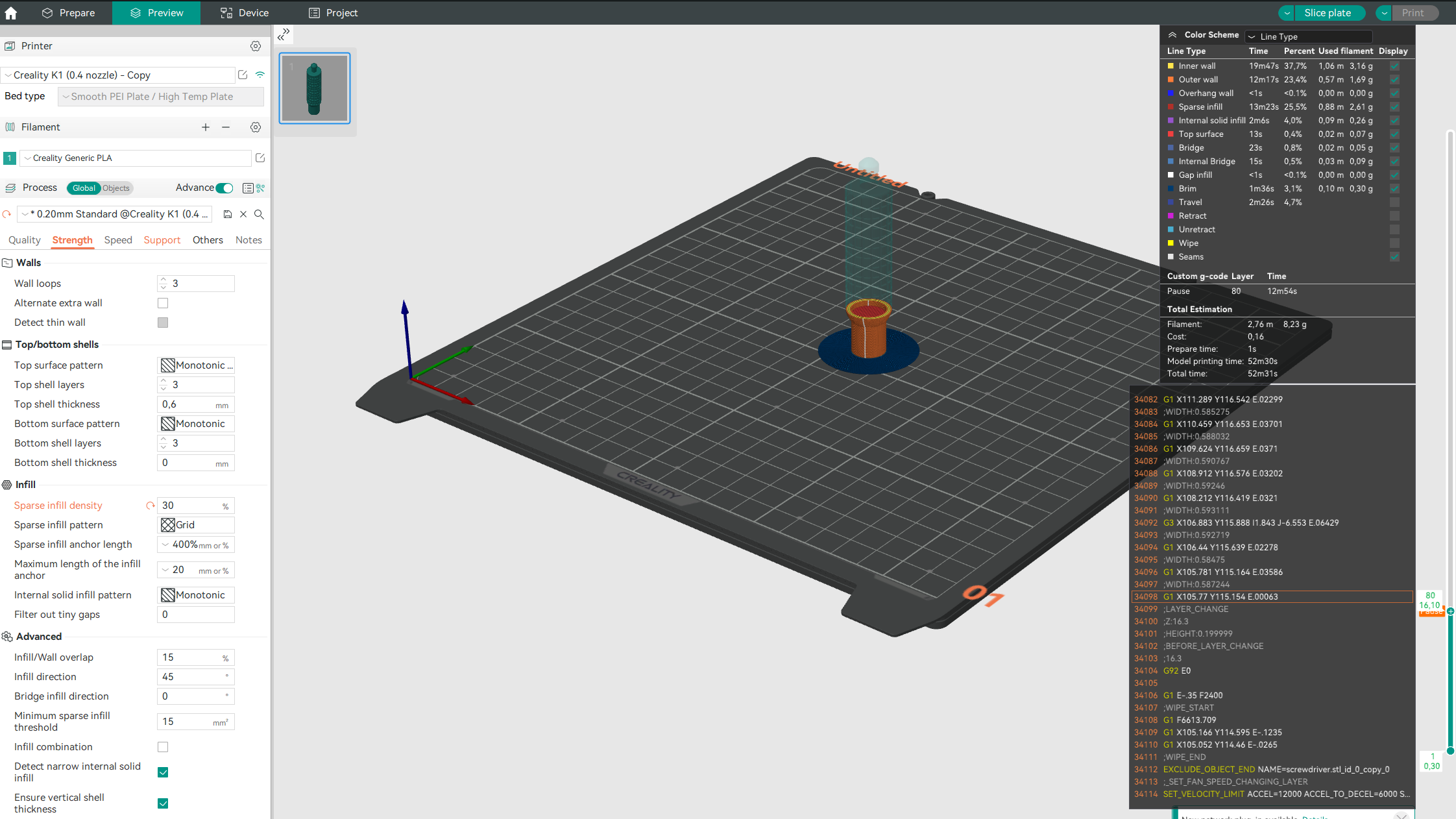
Task: Edit the Creality K1 printer preset
Action: click(x=243, y=75)
